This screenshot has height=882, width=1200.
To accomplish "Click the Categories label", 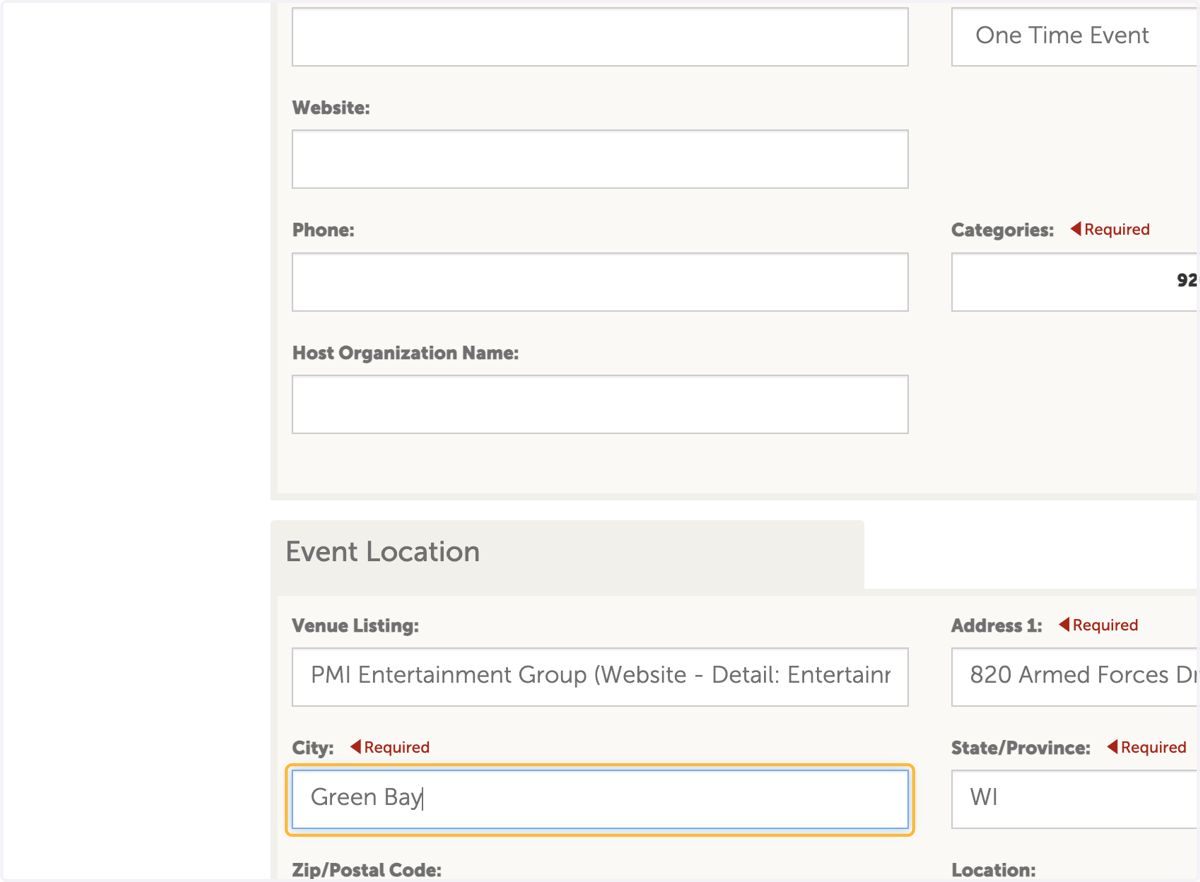I will pos(1002,230).
